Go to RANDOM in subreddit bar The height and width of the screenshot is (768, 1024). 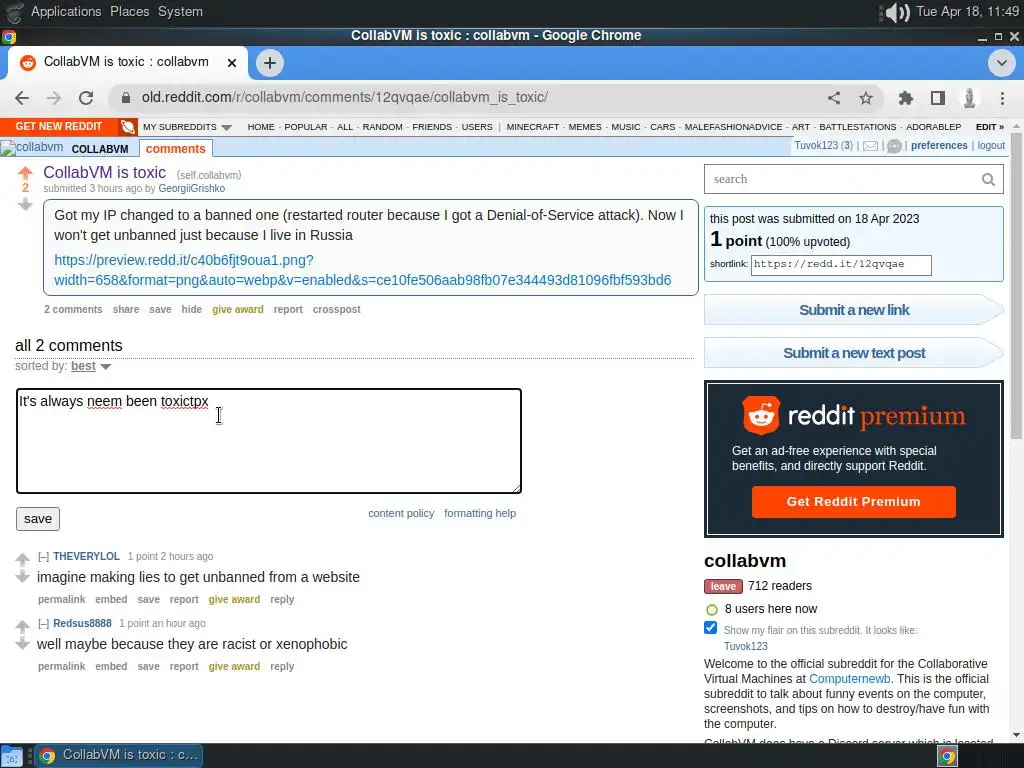(383, 127)
